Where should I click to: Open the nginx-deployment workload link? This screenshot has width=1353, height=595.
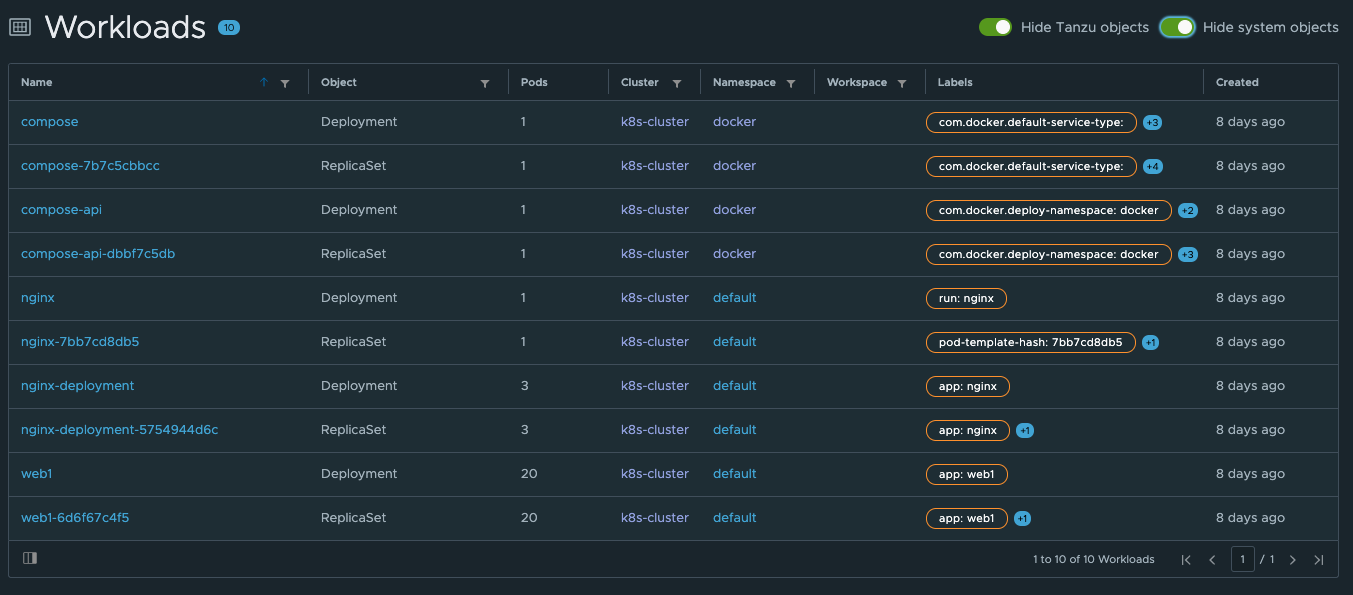[77, 386]
